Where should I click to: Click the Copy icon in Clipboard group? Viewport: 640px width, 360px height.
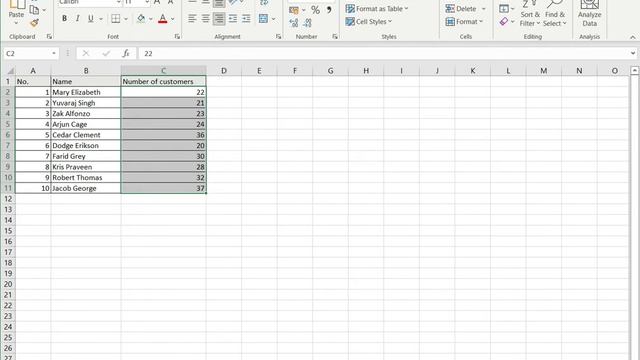coord(34,10)
